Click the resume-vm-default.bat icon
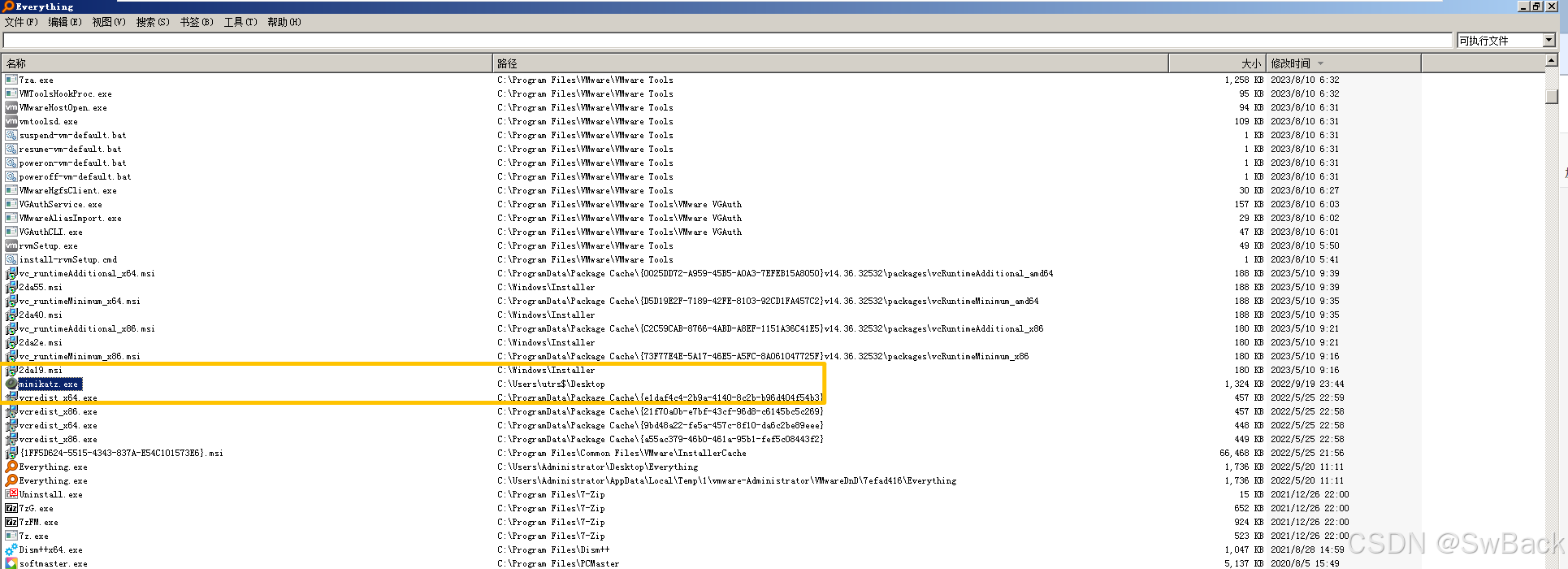The height and width of the screenshot is (569, 1568). 11,149
